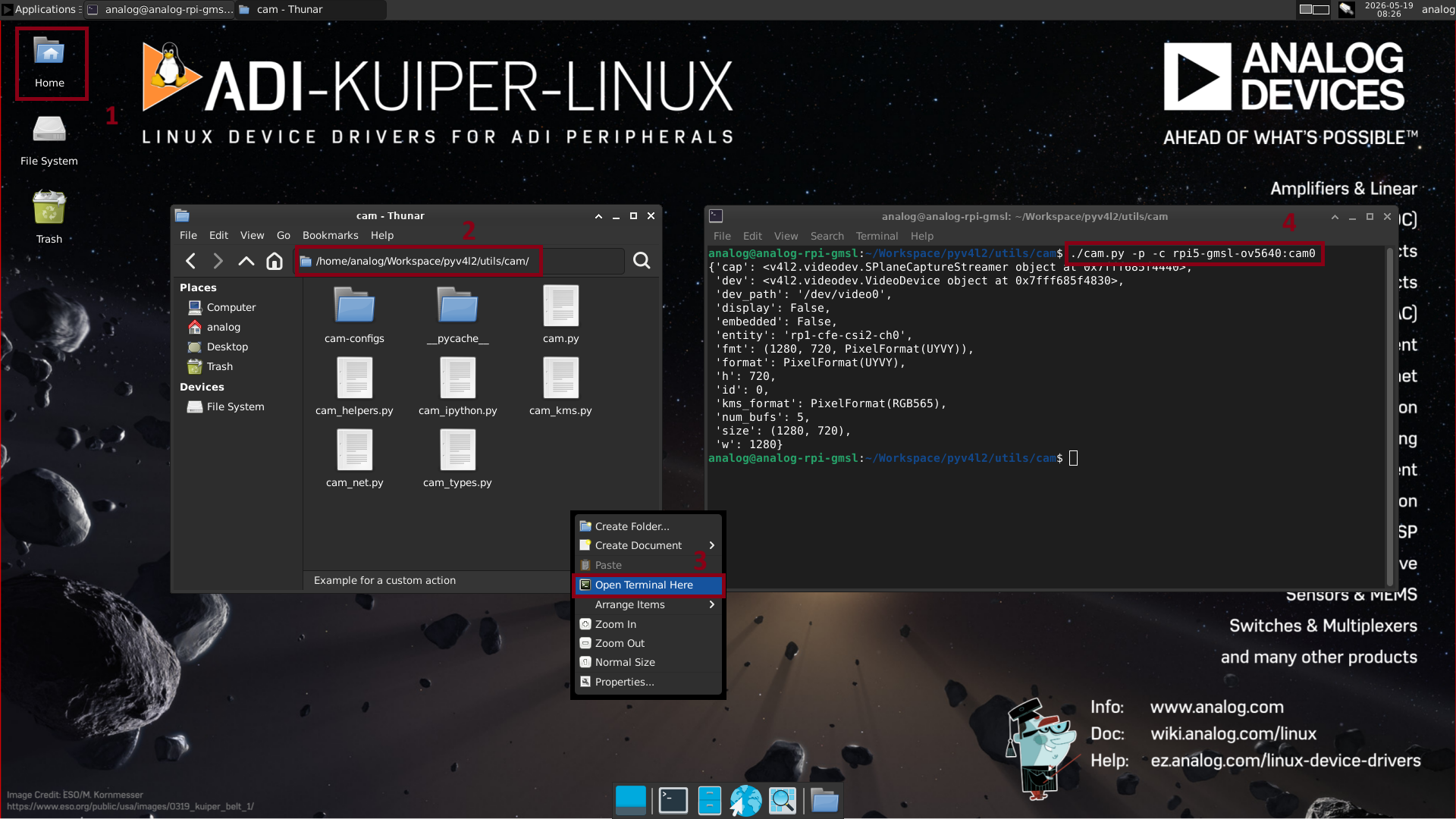This screenshot has width=1456, height=819.
Task: Click the analog user label in panel
Action: (x=1438, y=9)
